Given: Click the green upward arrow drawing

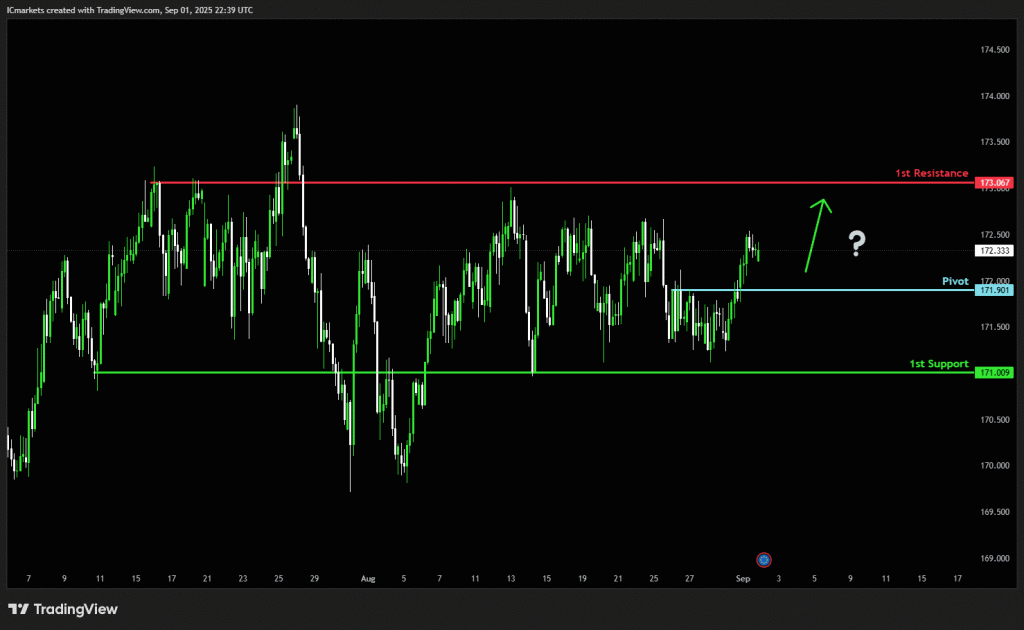Looking at the screenshot, I should [818, 235].
